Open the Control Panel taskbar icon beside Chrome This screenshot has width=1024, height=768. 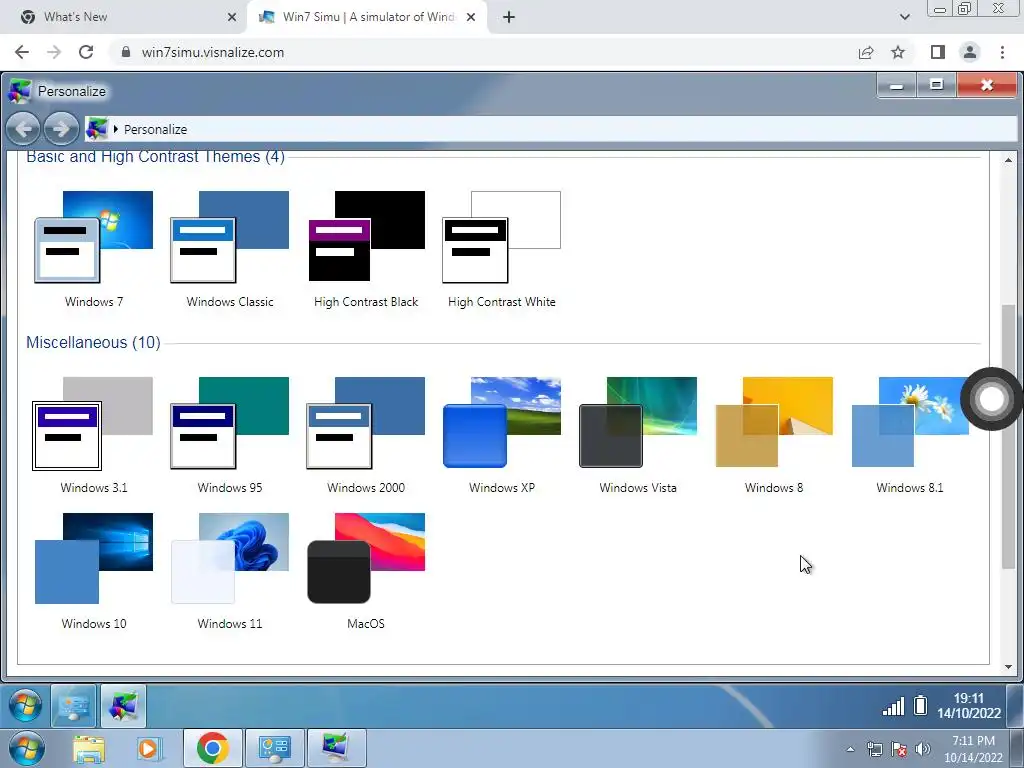[274, 748]
